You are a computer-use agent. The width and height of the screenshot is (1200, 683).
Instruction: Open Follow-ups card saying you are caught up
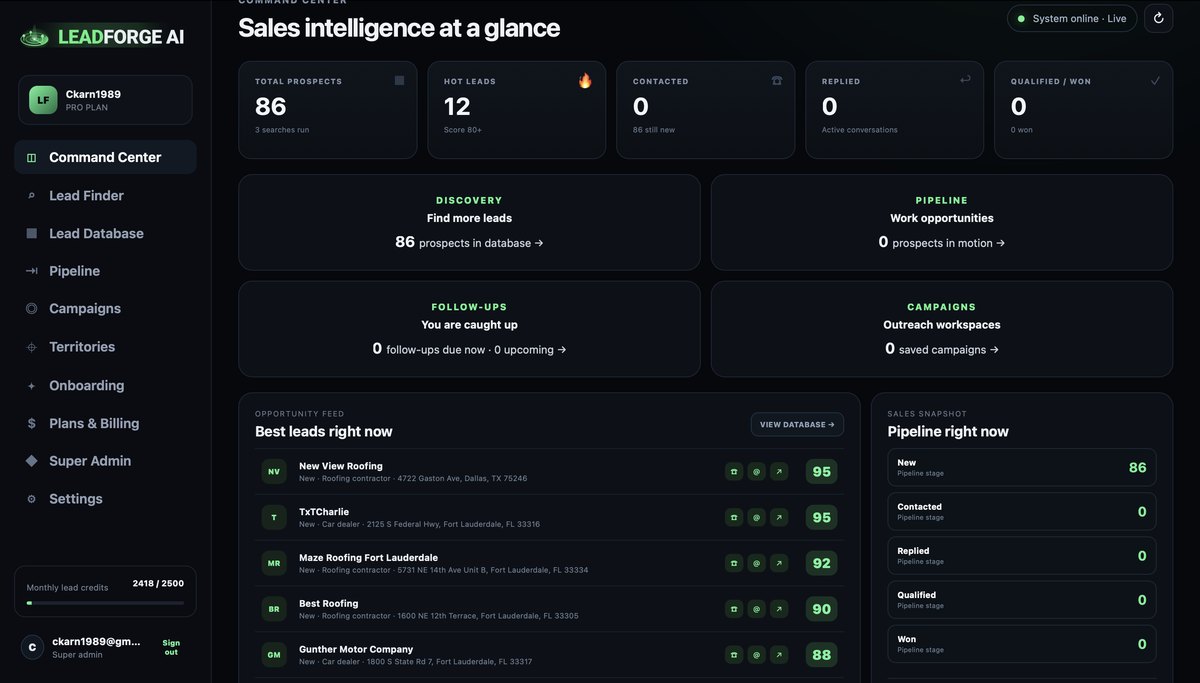pyautogui.click(x=469, y=329)
